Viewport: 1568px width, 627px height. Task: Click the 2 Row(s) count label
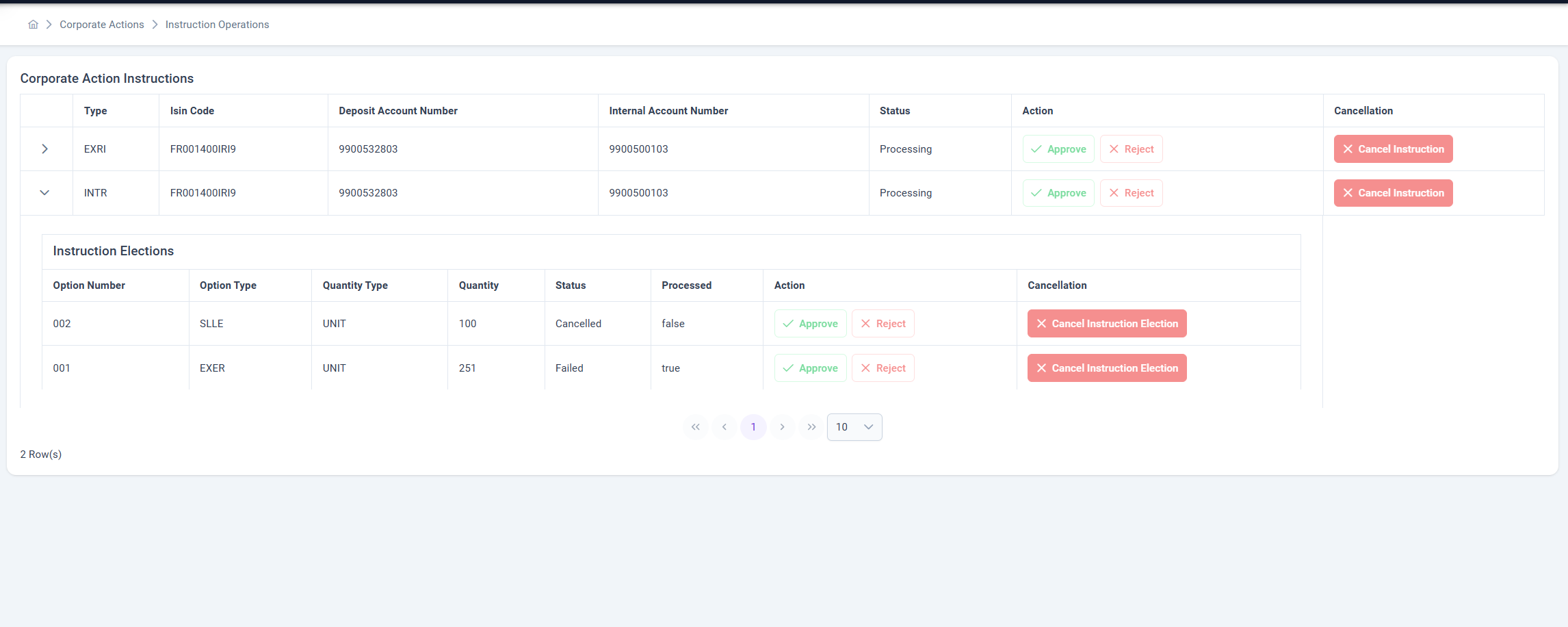[x=41, y=454]
